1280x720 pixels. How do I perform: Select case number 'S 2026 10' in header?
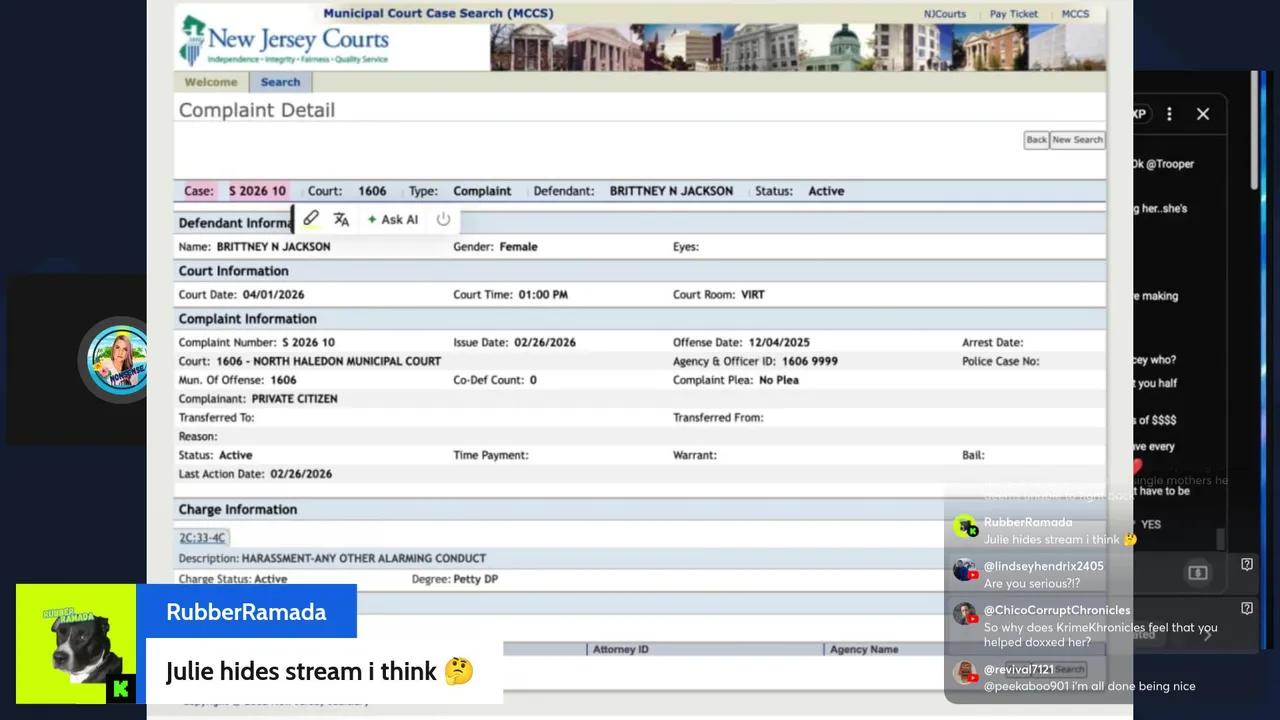[257, 191]
